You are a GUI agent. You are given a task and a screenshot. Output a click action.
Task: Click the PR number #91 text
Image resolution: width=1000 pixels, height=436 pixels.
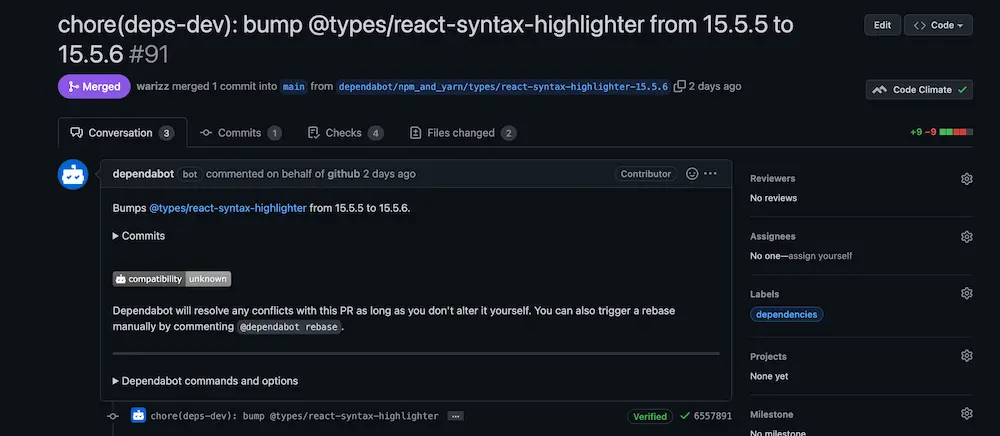149,54
